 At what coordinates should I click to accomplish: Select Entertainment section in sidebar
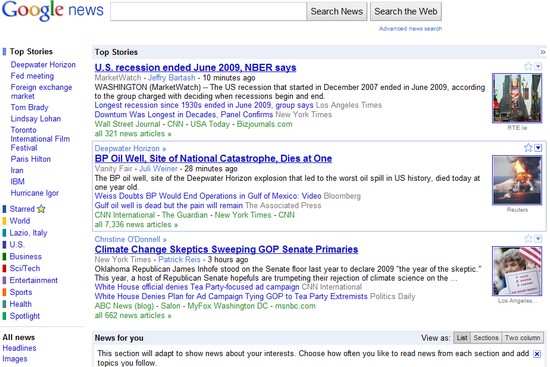point(34,280)
